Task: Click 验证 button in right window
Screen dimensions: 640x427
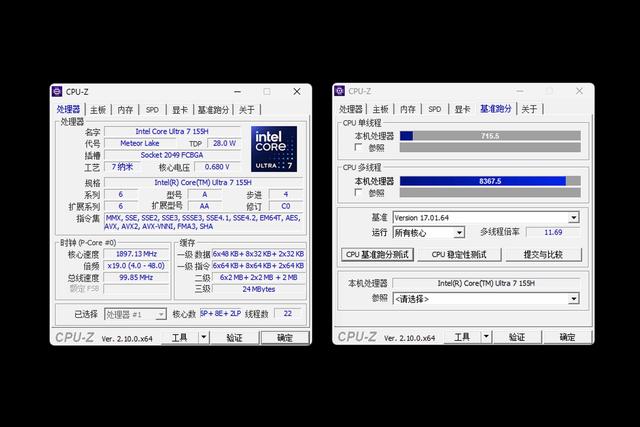Action: [517, 337]
